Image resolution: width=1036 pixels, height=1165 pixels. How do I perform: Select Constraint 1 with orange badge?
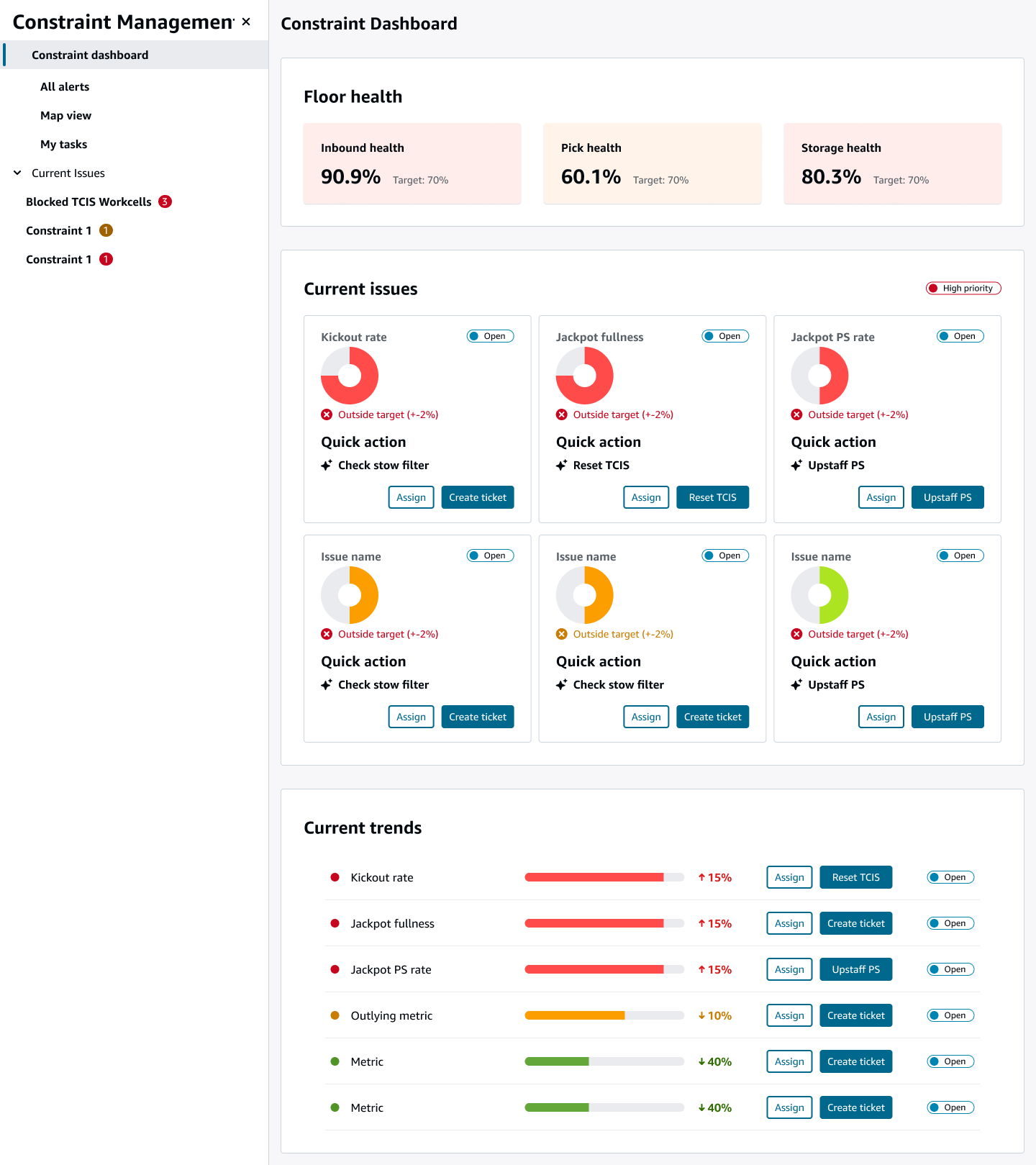pyautogui.click(x=58, y=230)
